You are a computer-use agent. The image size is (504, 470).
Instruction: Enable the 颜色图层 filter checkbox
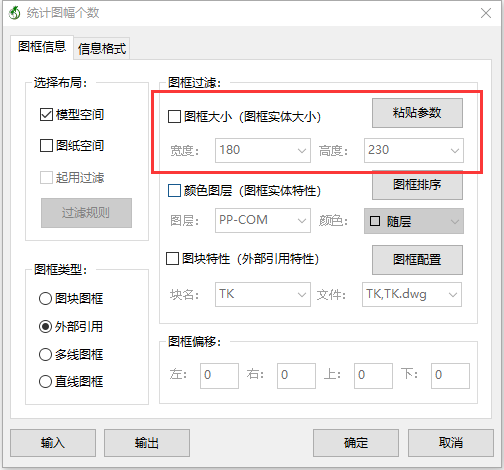click(174, 191)
